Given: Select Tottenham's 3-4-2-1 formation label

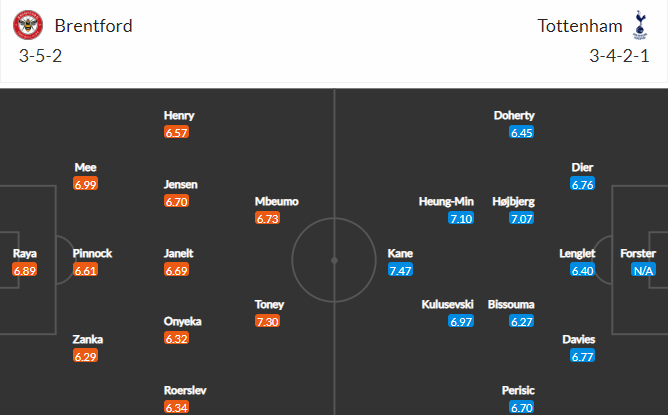Looking at the screenshot, I should coord(619,56).
